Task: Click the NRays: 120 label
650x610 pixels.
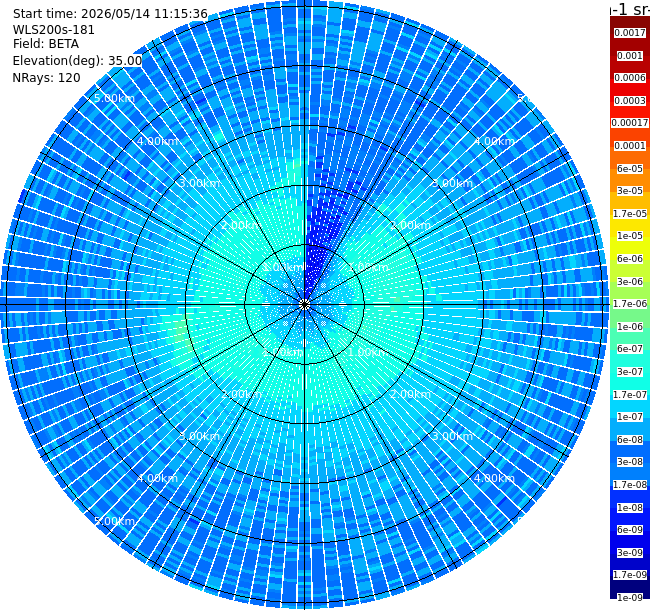Action: (46, 78)
